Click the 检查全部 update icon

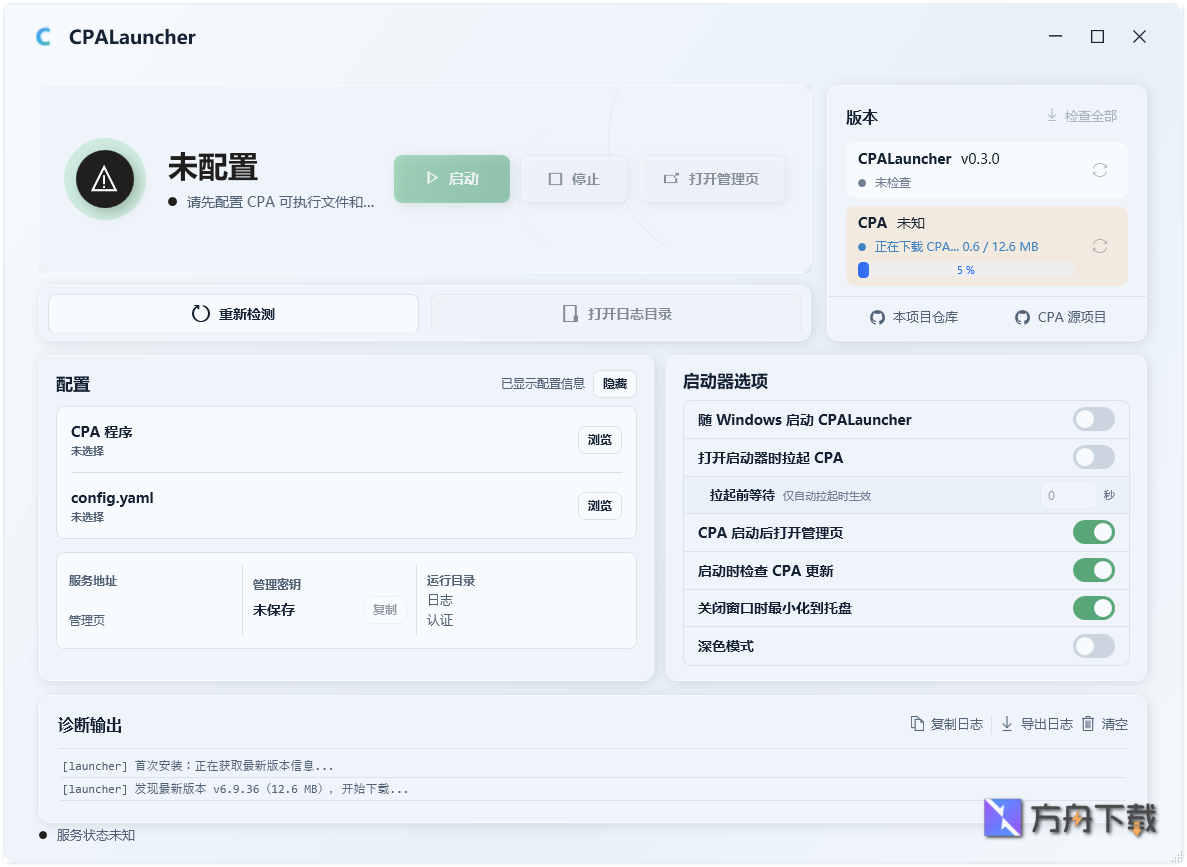[1050, 114]
